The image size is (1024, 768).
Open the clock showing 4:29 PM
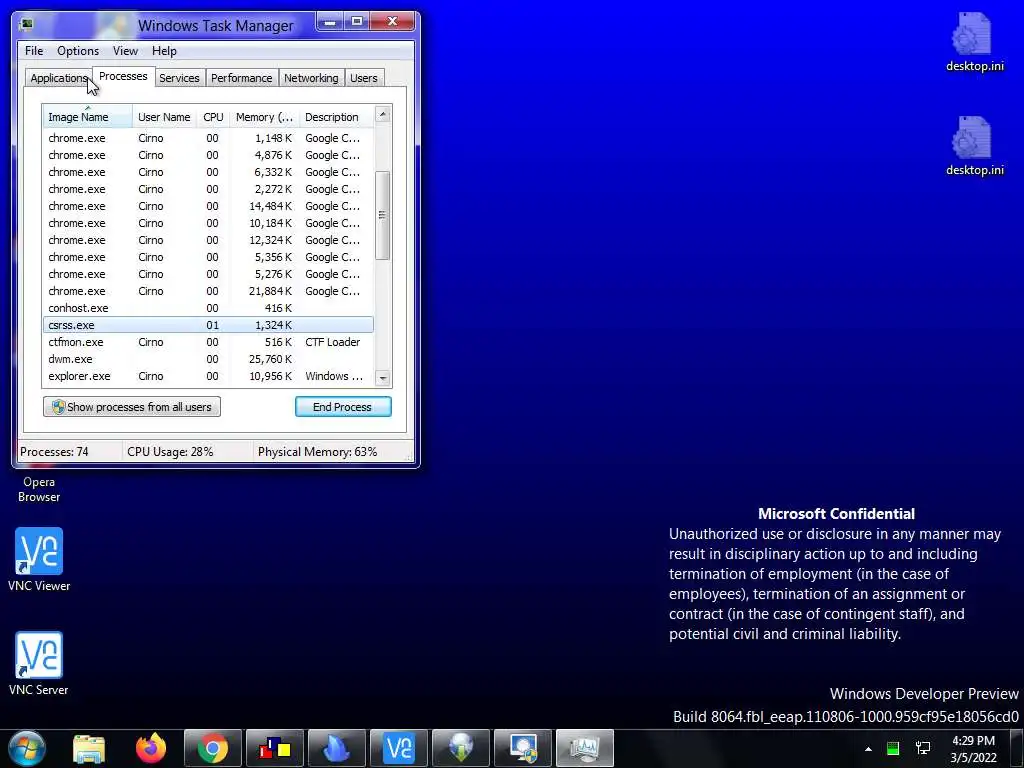click(x=973, y=749)
